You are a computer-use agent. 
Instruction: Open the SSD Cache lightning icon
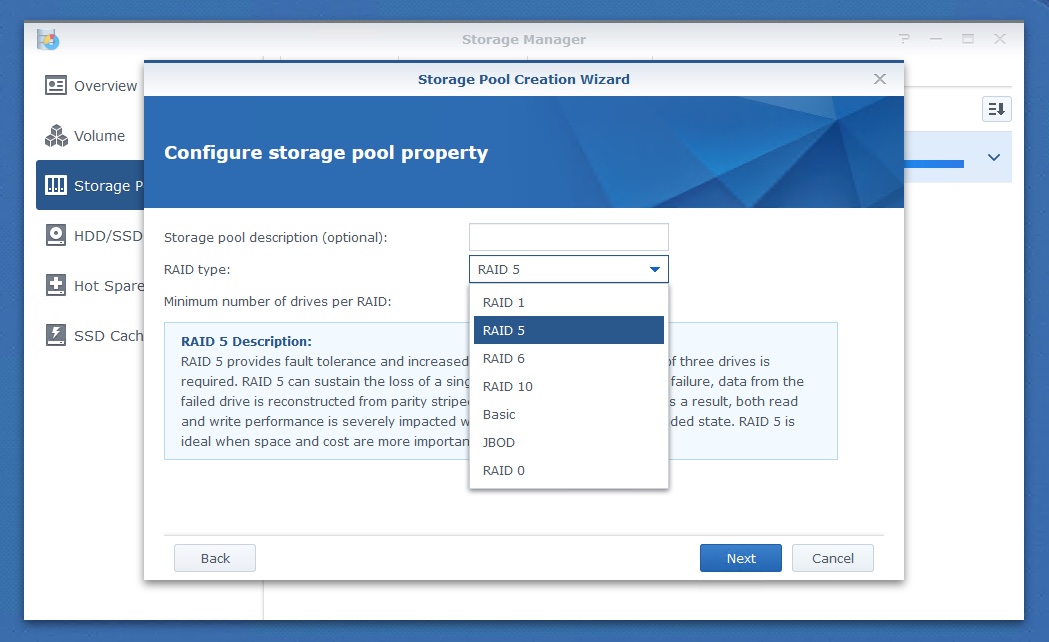(56, 336)
